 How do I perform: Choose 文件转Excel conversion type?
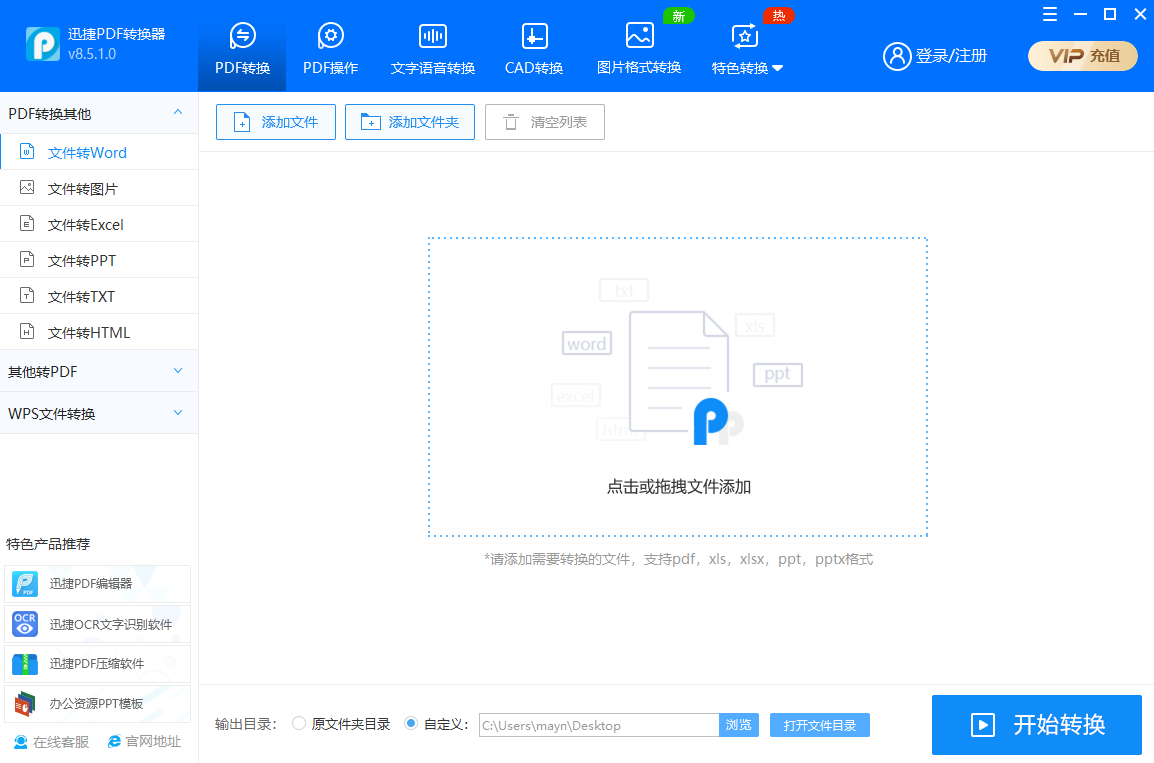pos(95,223)
